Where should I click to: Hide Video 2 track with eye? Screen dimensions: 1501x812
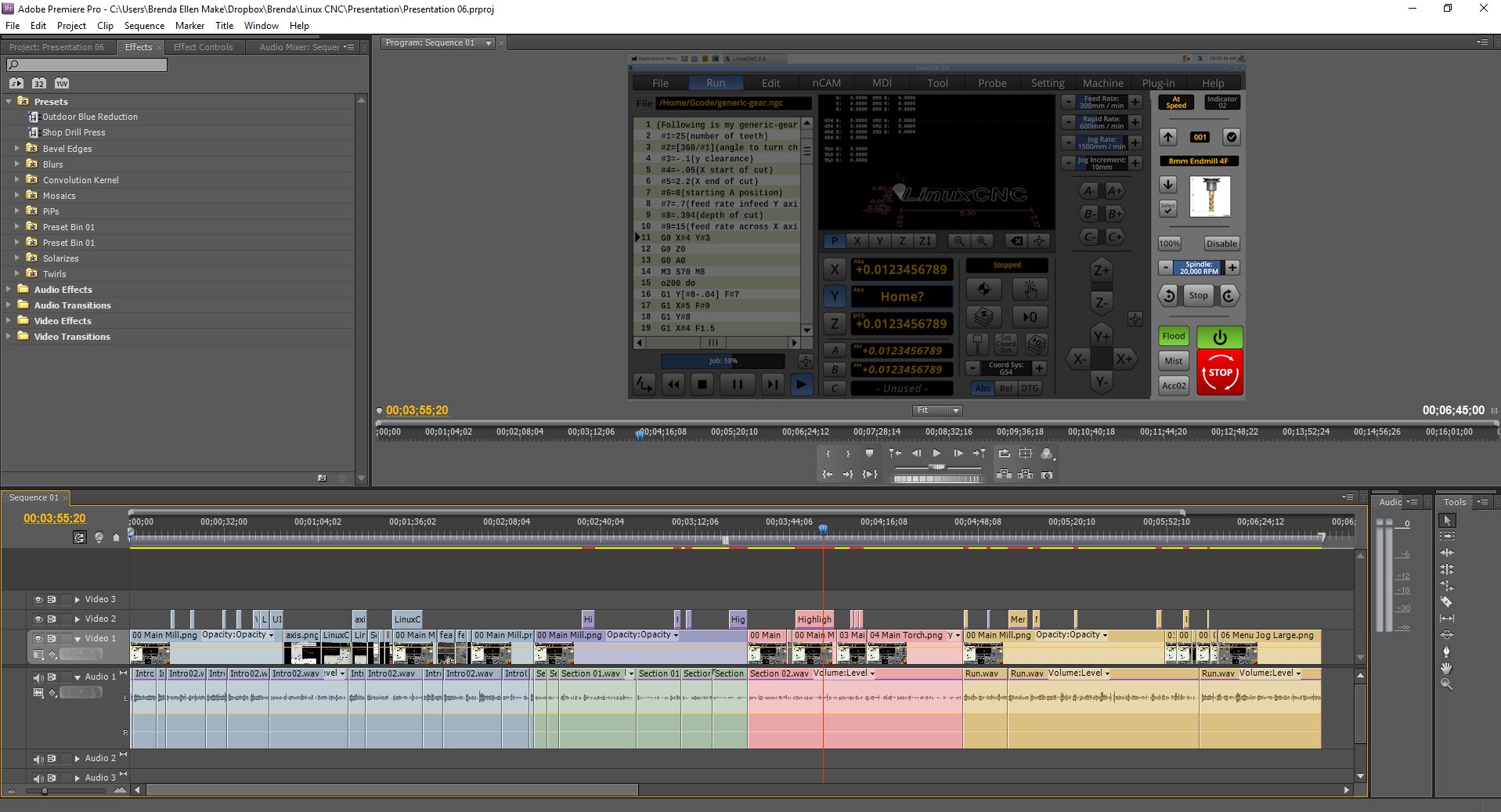pyautogui.click(x=38, y=619)
